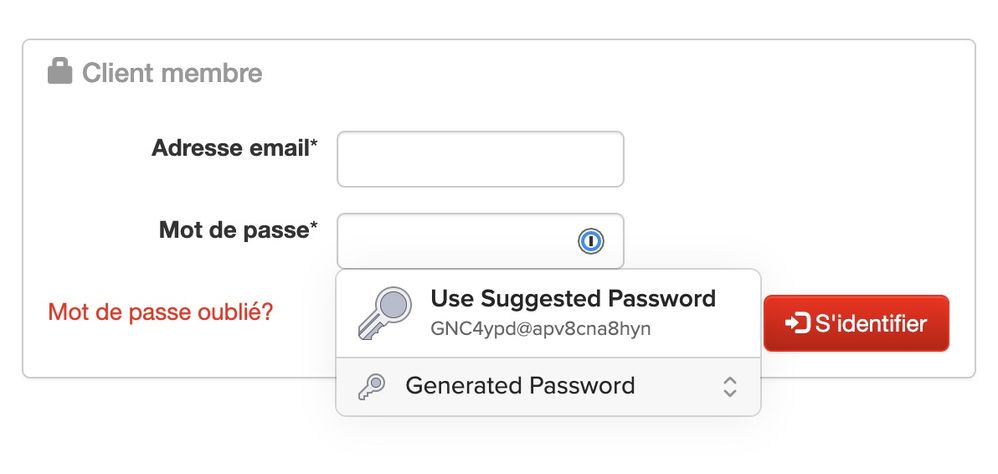Click the asterisk after Mot de passe
The height and width of the screenshot is (474, 998).
coord(314,228)
